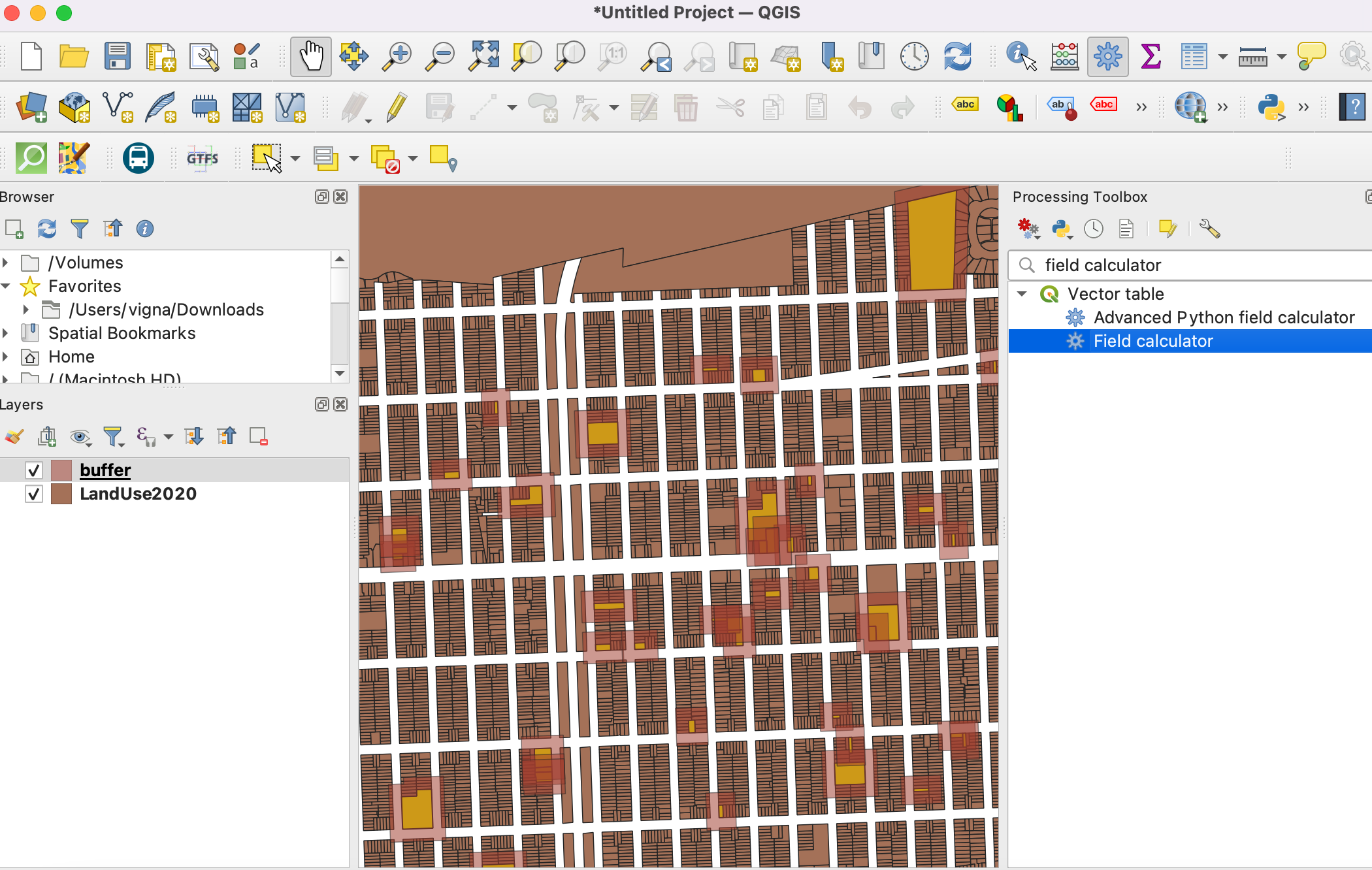
Task: Uncheck the buffer layer visibility checkbox
Action: pos(34,470)
